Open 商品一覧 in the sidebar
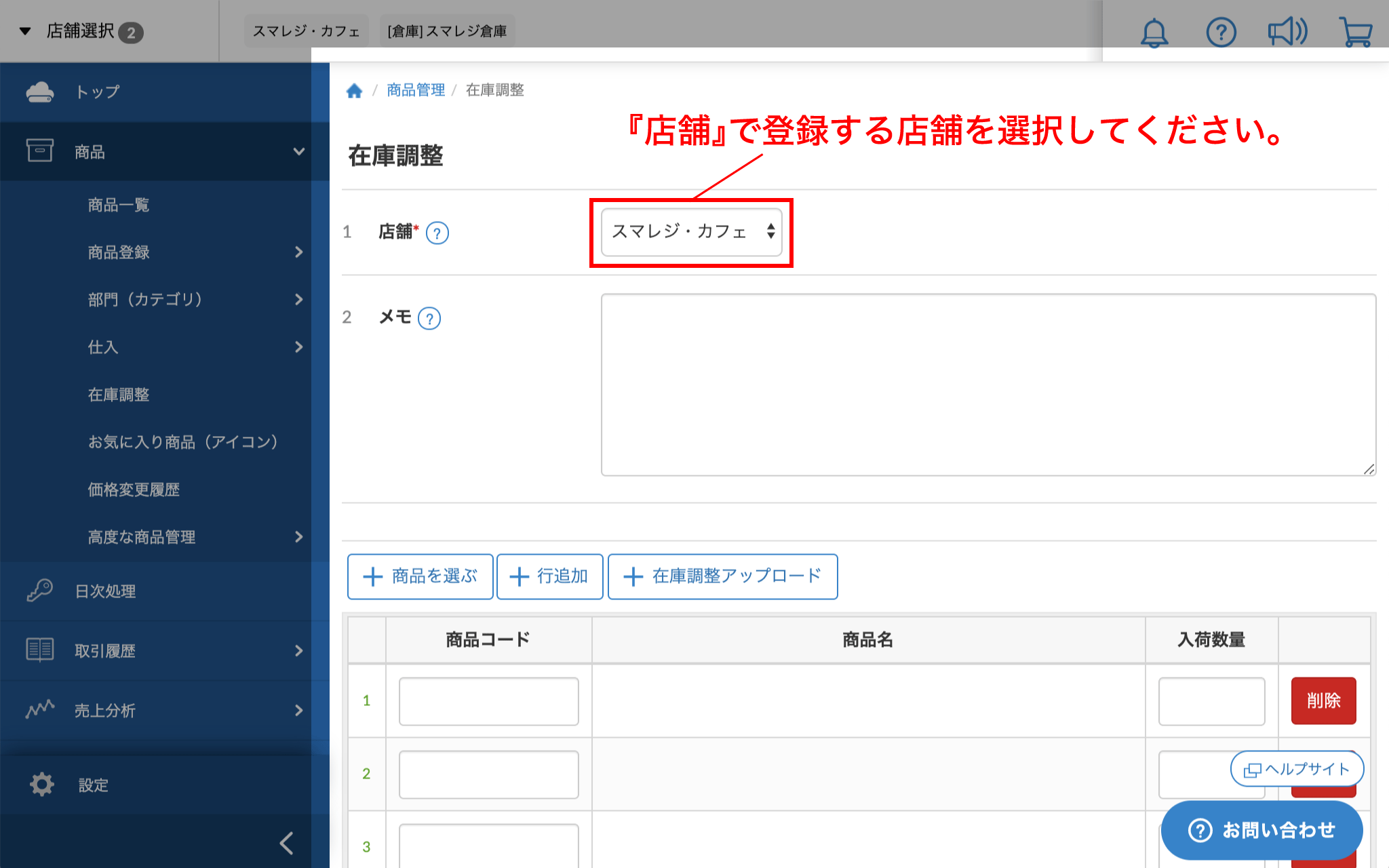Image resolution: width=1389 pixels, height=868 pixels. [x=119, y=205]
